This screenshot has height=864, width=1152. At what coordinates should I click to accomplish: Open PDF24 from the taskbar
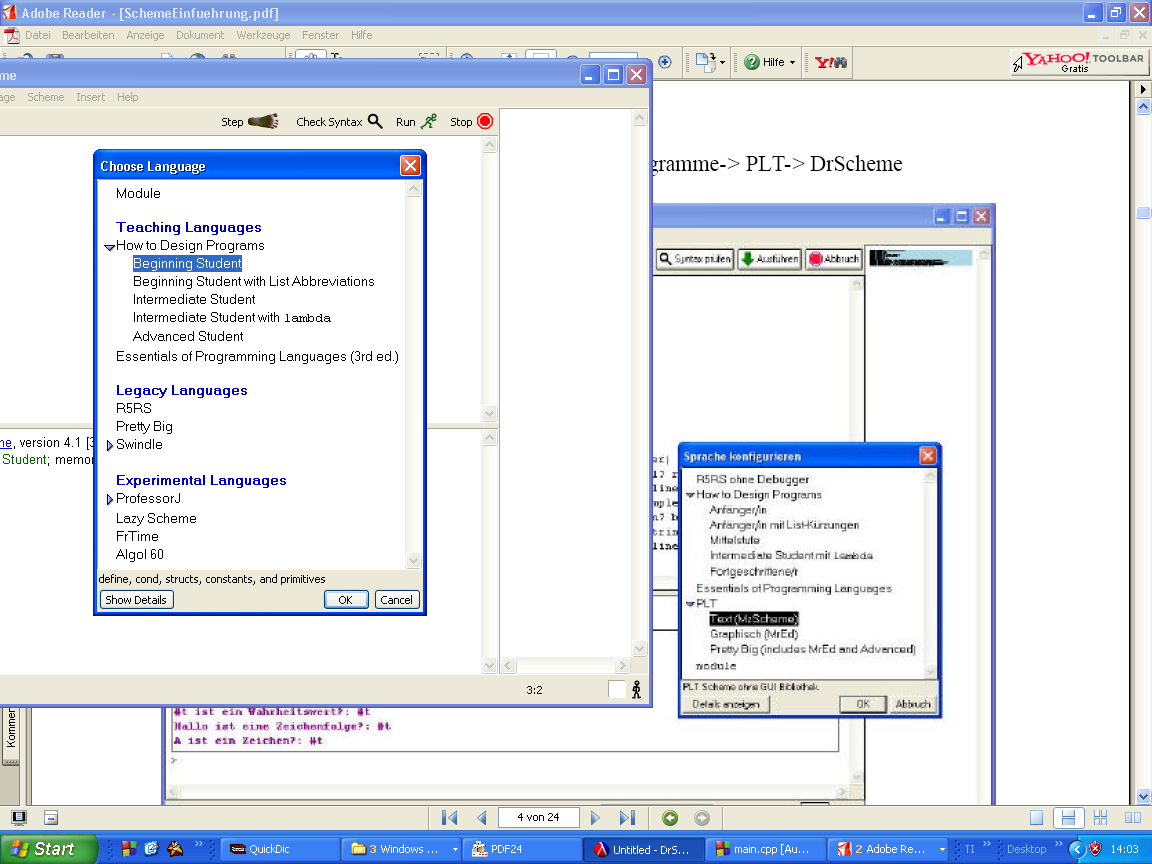click(524, 849)
